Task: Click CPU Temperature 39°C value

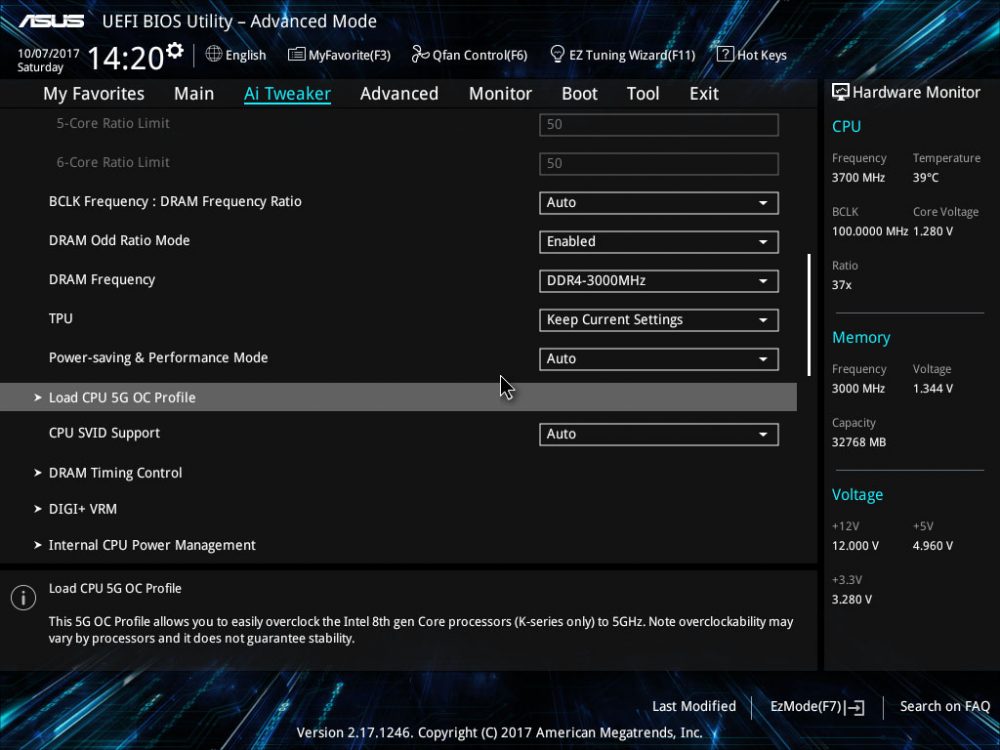Action: click(925, 177)
